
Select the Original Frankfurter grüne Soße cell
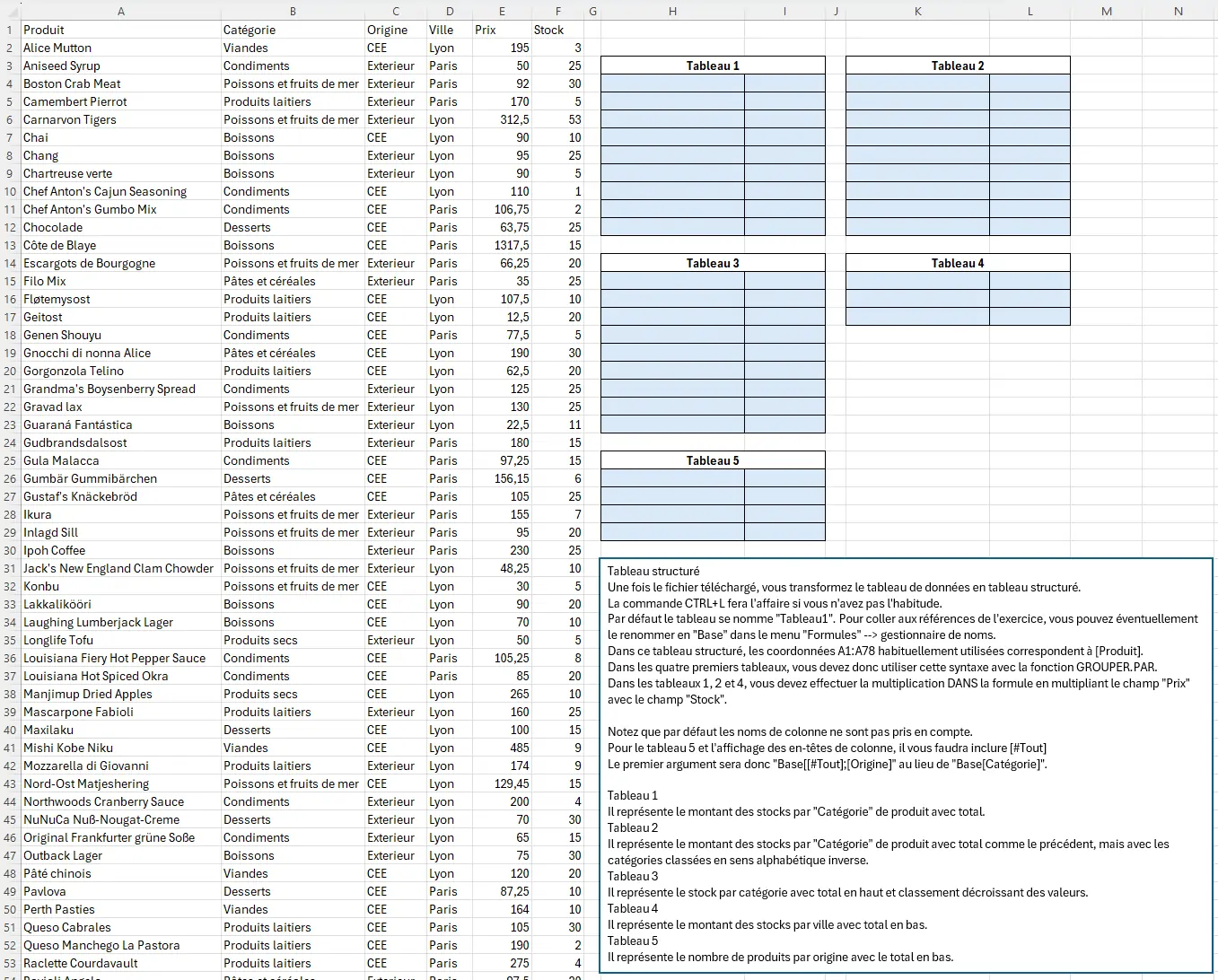pyautogui.click(x=121, y=837)
